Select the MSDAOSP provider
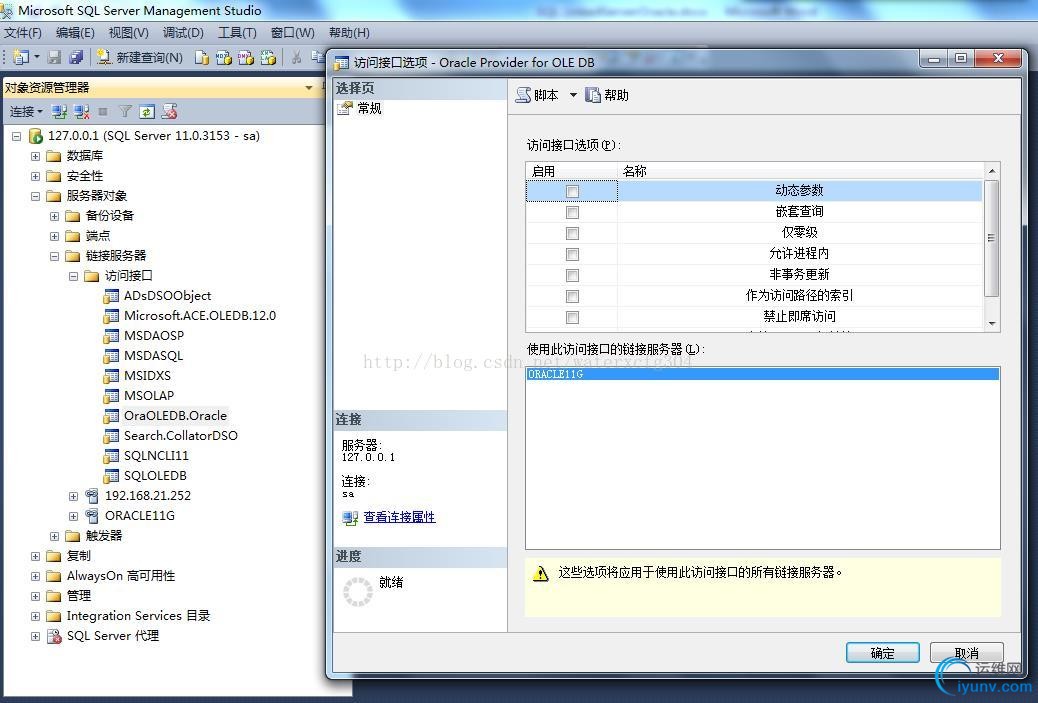 tap(154, 336)
